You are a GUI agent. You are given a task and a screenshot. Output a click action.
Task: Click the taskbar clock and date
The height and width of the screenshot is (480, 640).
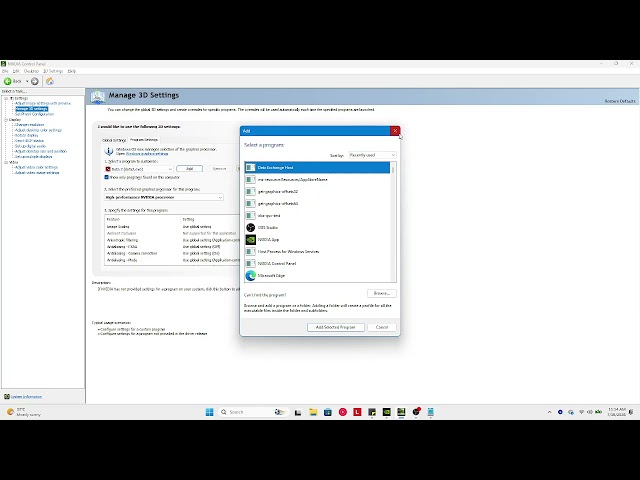pos(617,412)
